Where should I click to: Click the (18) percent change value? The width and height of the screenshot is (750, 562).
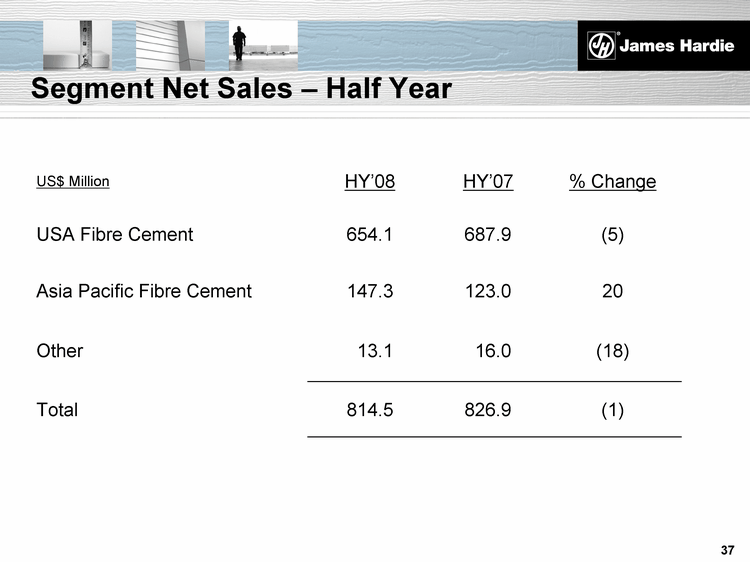click(612, 351)
